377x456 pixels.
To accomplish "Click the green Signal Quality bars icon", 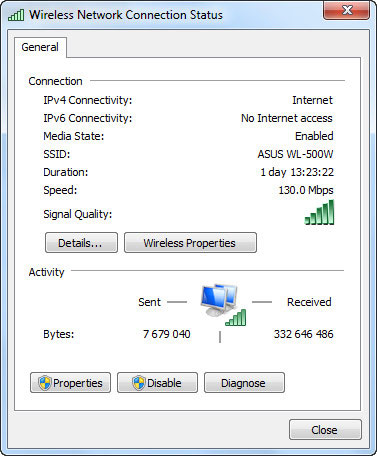I will click(x=319, y=212).
